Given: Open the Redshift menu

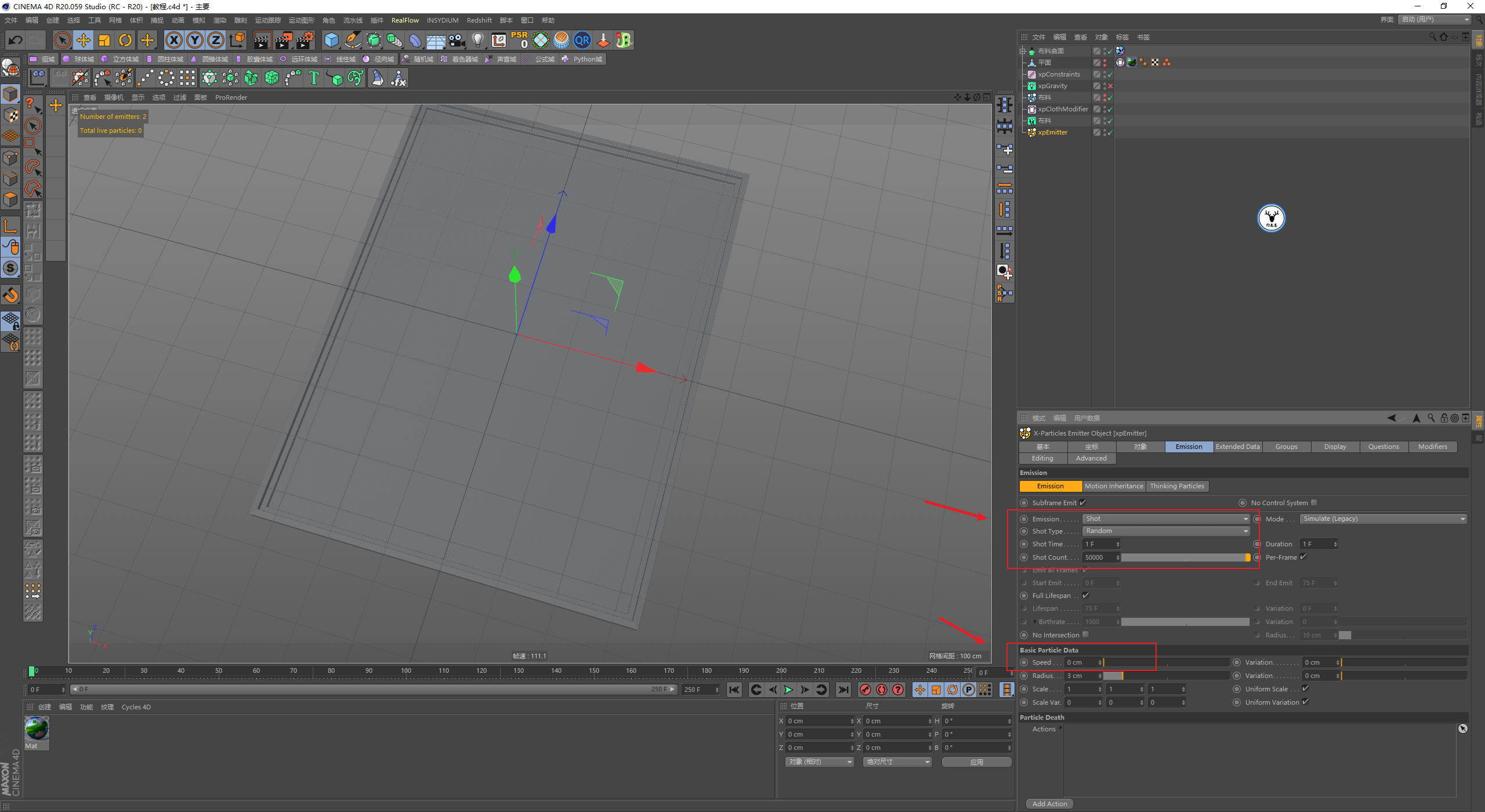Looking at the screenshot, I should [x=479, y=20].
